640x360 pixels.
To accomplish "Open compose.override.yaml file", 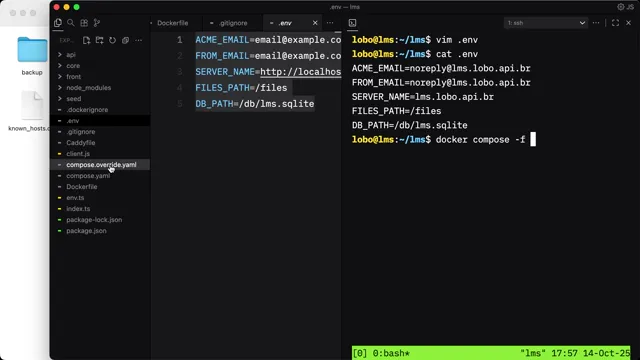I will coord(100,165).
